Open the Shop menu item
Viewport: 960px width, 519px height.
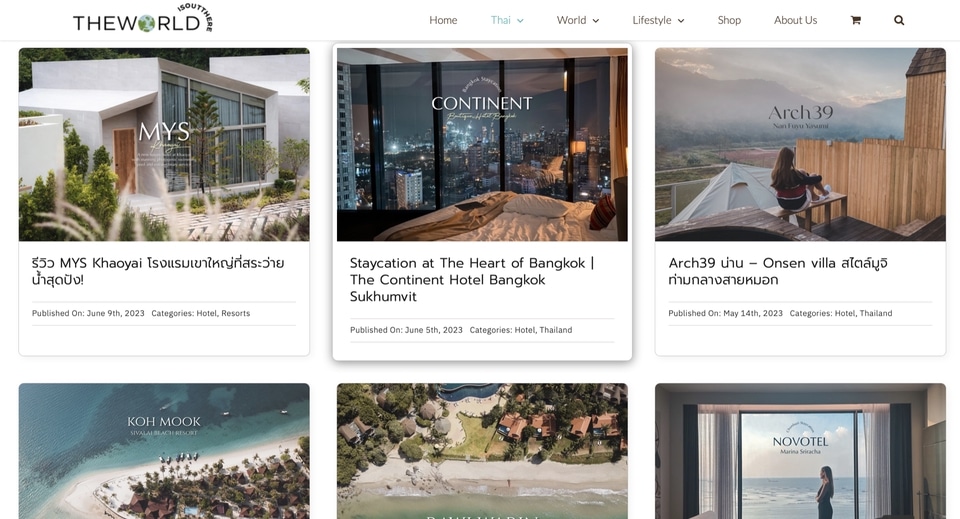pos(729,20)
